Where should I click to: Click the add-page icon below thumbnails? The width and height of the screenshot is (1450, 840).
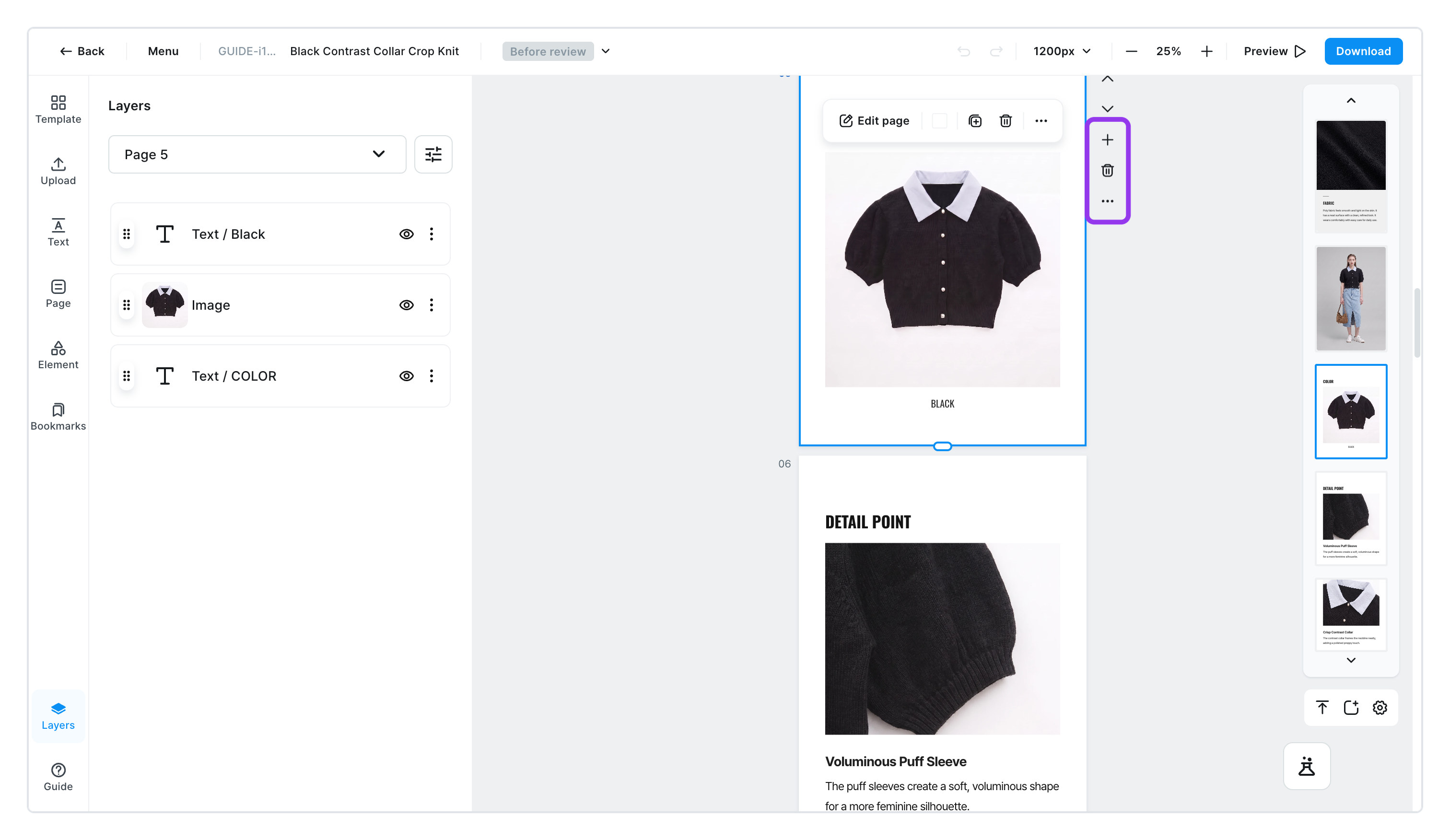1351,707
